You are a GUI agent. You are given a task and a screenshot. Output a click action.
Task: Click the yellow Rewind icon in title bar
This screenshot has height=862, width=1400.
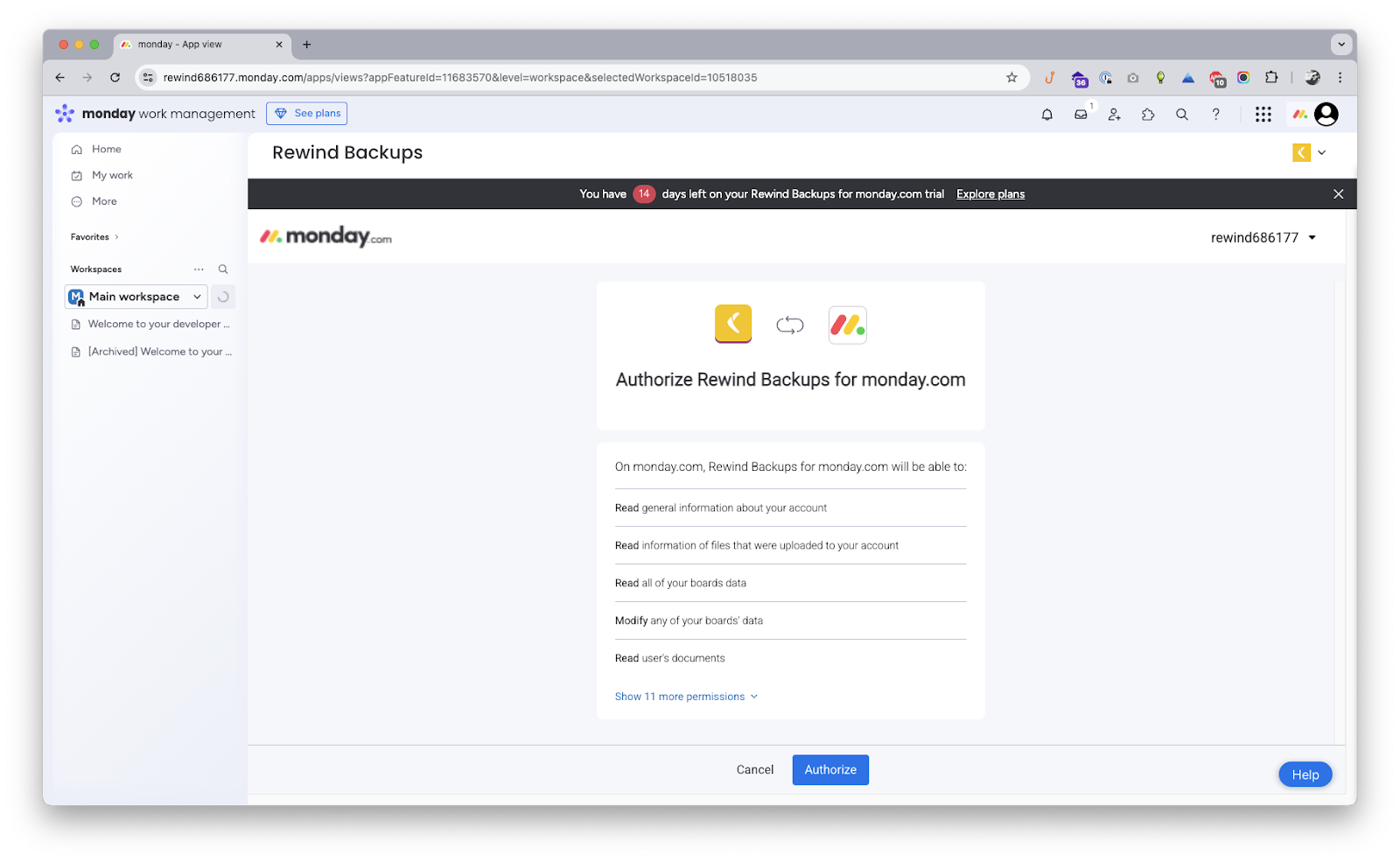click(x=1301, y=152)
